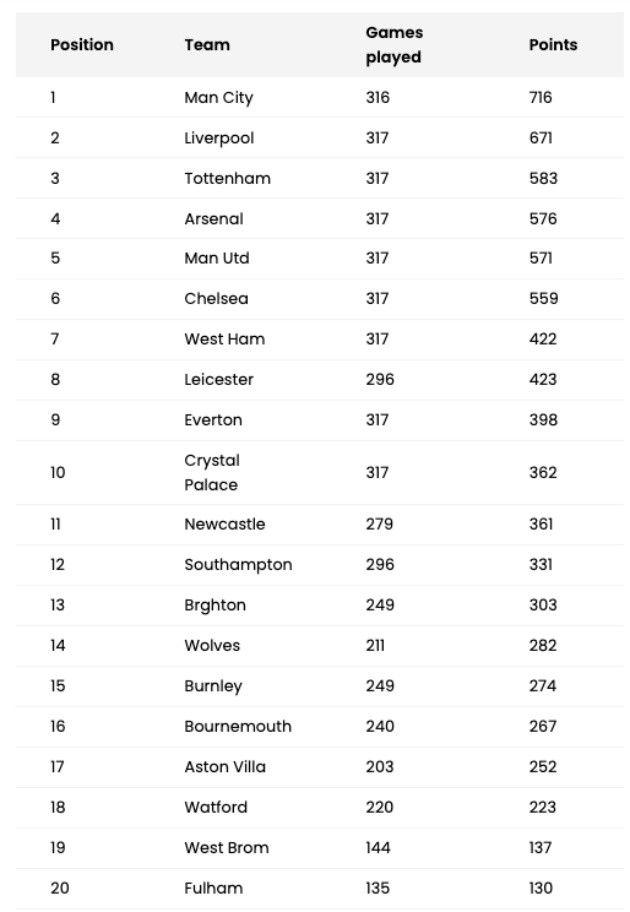Click the Everton team name
The image size is (630, 912).
pyautogui.click(x=213, y=420)
